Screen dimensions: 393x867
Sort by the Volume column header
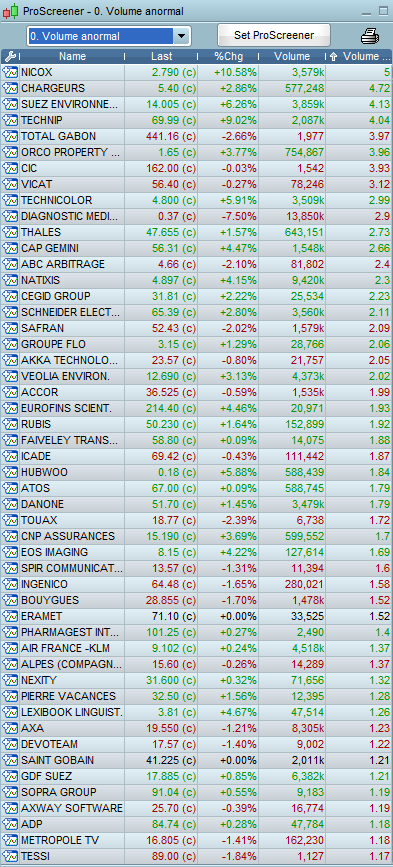pos(292,56)
